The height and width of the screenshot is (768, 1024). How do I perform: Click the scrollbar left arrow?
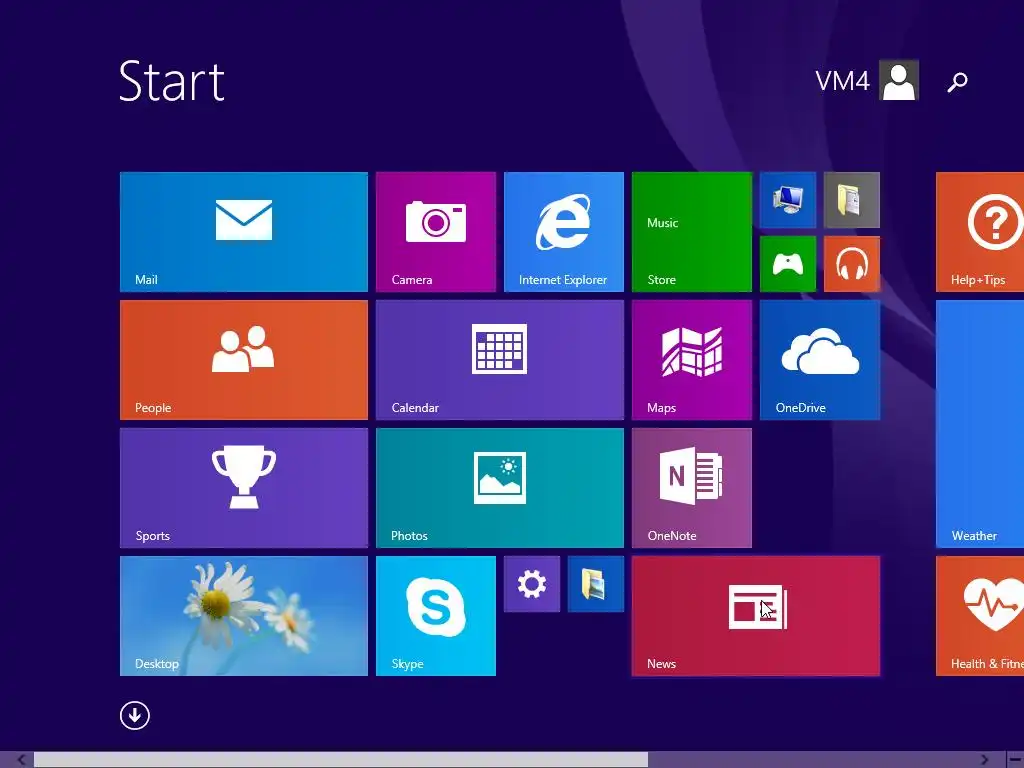(21, 760)
